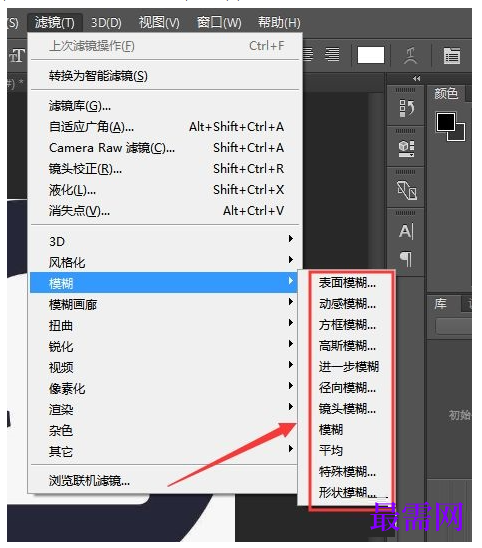Toggle the character and paragraph panels icon
The image size is (482, 548).
452,56
